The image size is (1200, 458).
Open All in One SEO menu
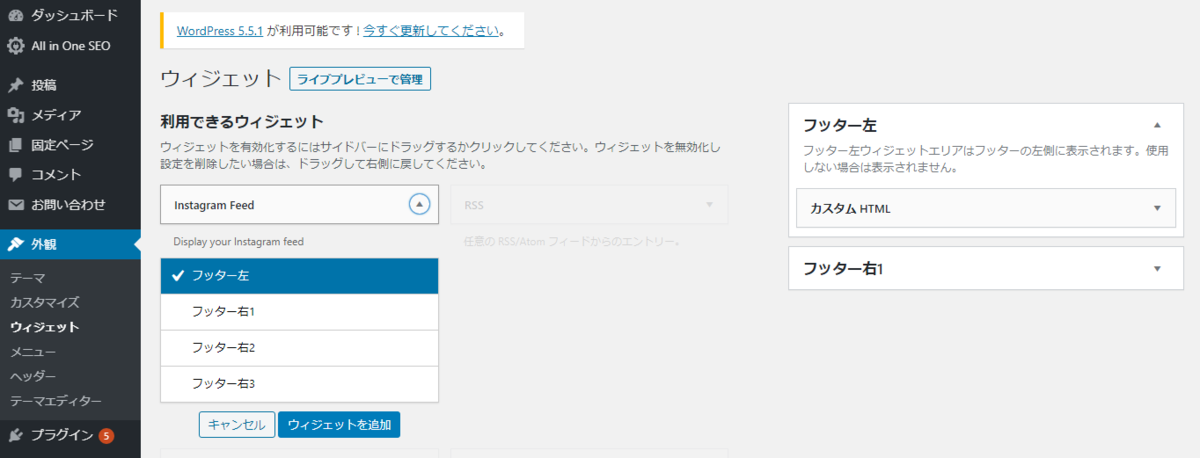pyautogui.click(x=70, y=46)
